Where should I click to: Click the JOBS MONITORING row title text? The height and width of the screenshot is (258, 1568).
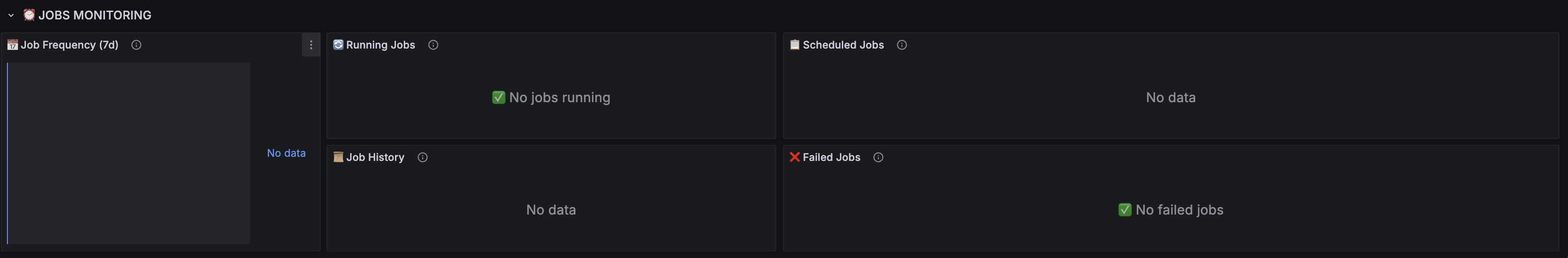(x=95, y=15)
